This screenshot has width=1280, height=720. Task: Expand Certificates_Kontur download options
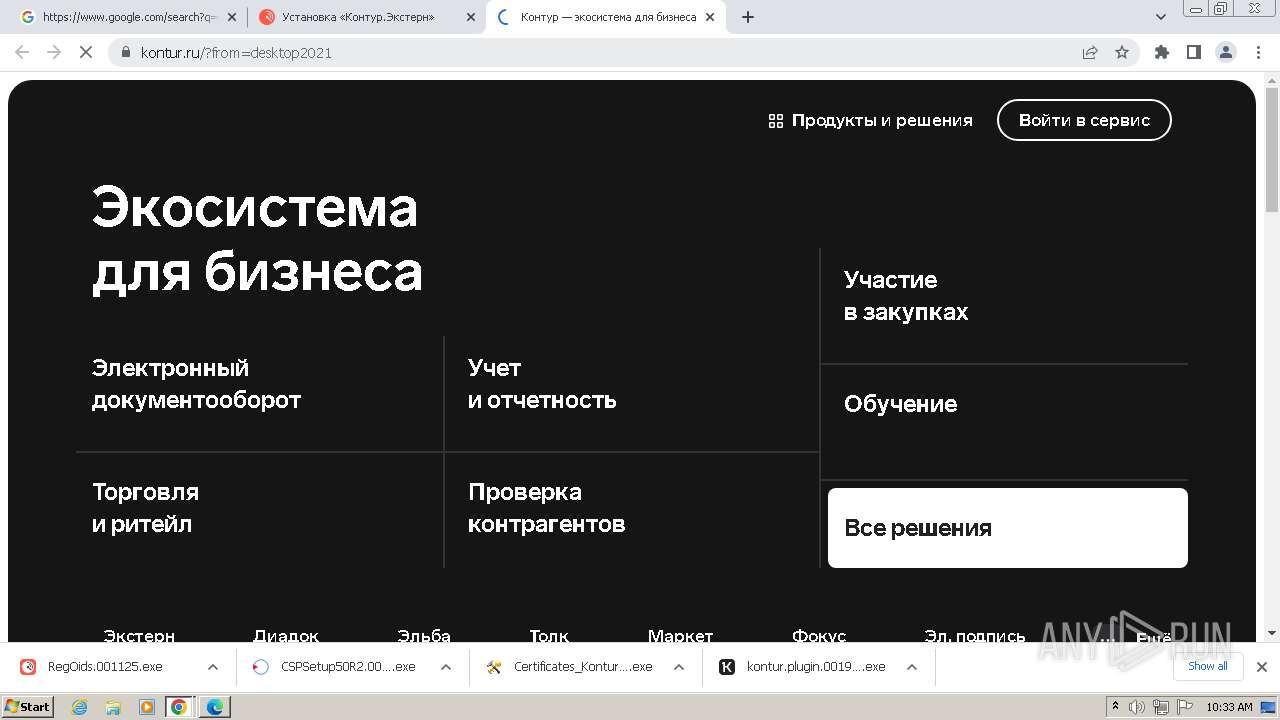679,667
